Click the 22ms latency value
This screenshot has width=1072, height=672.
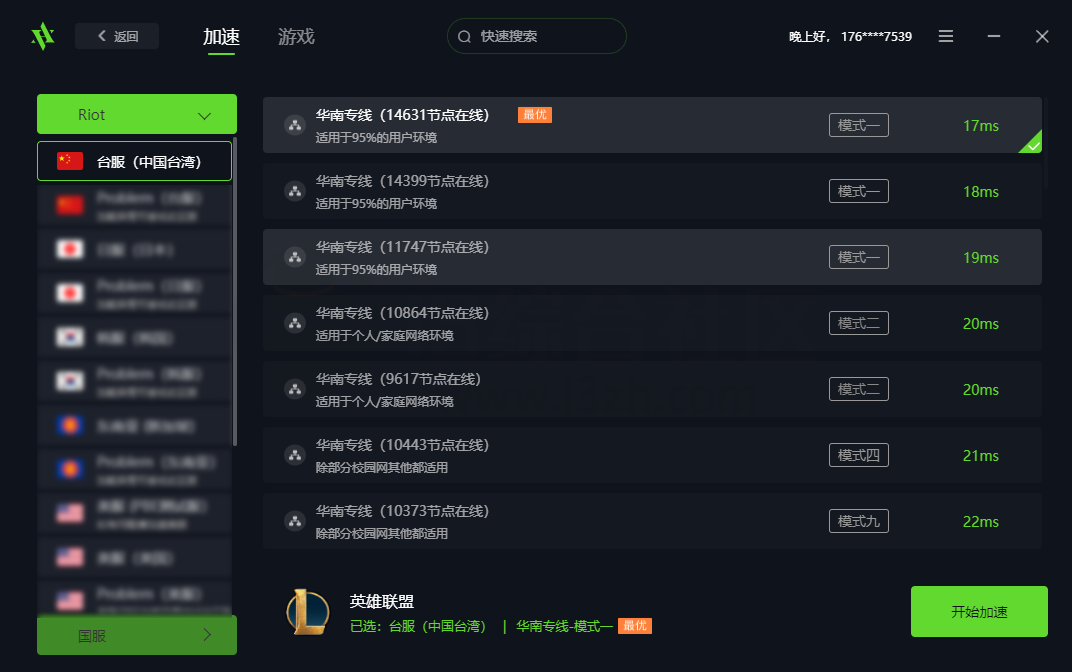click(981, 522)
